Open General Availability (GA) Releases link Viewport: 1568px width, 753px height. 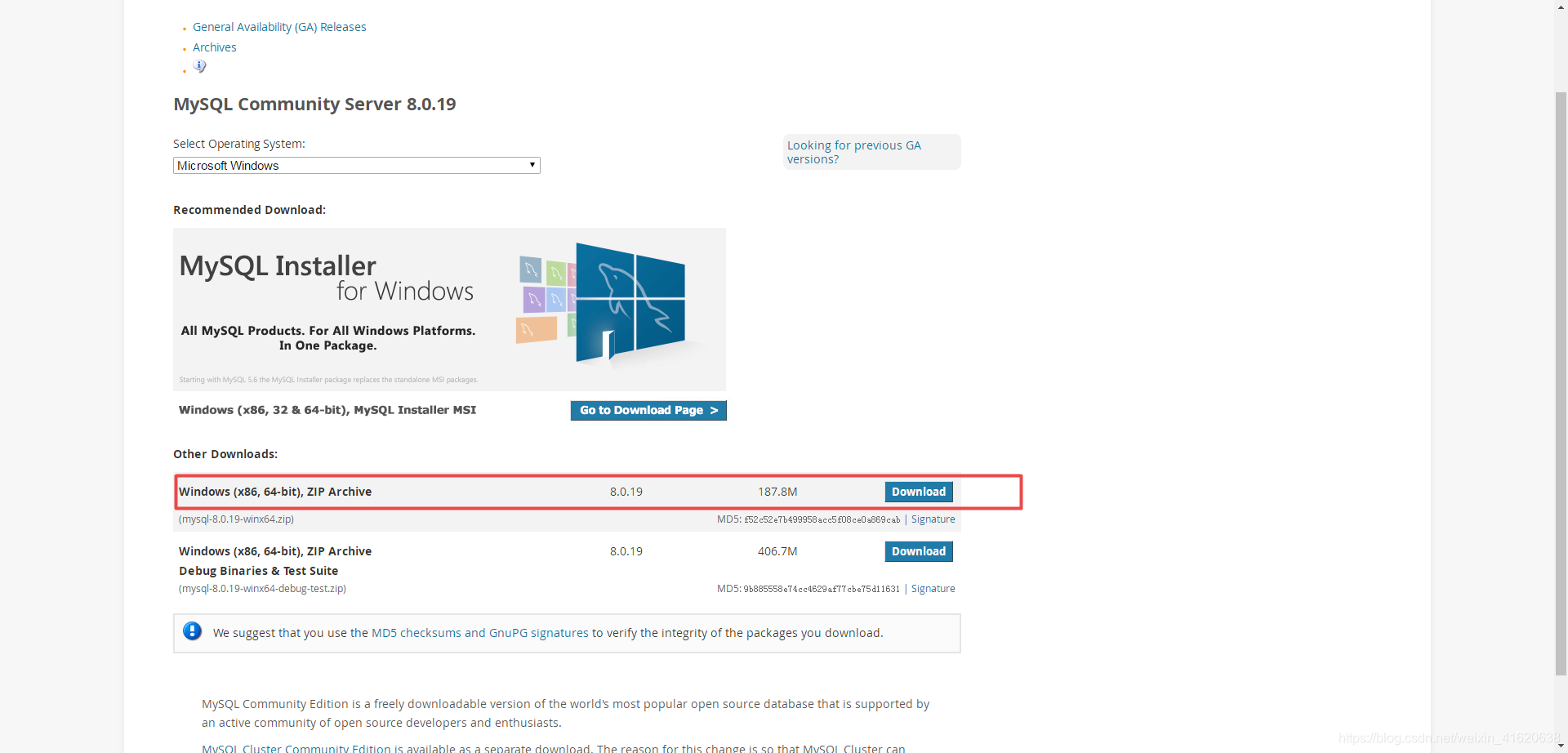[x=279, y=27]
